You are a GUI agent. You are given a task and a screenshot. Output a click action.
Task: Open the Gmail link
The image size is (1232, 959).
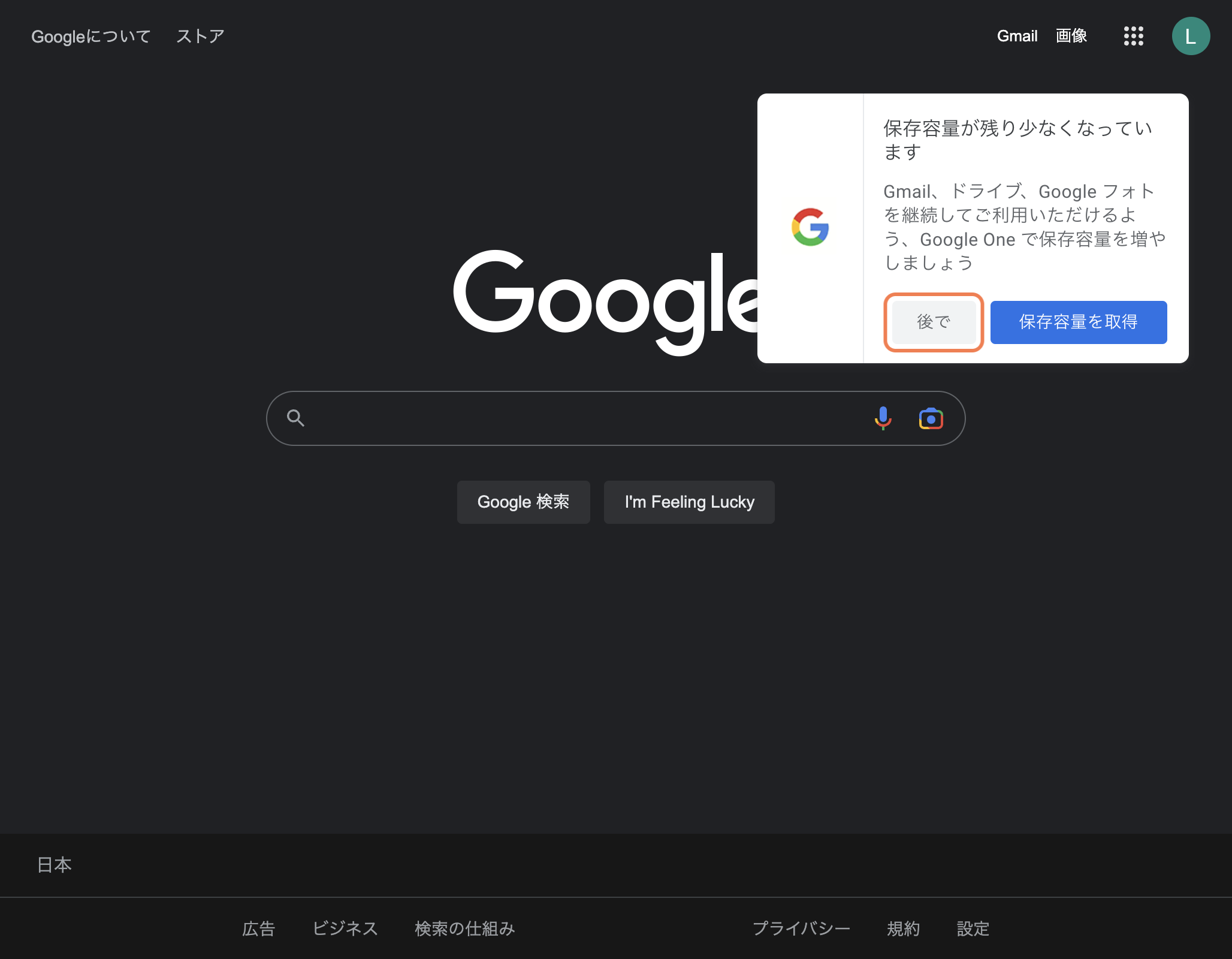click(x=1017, y=36)
